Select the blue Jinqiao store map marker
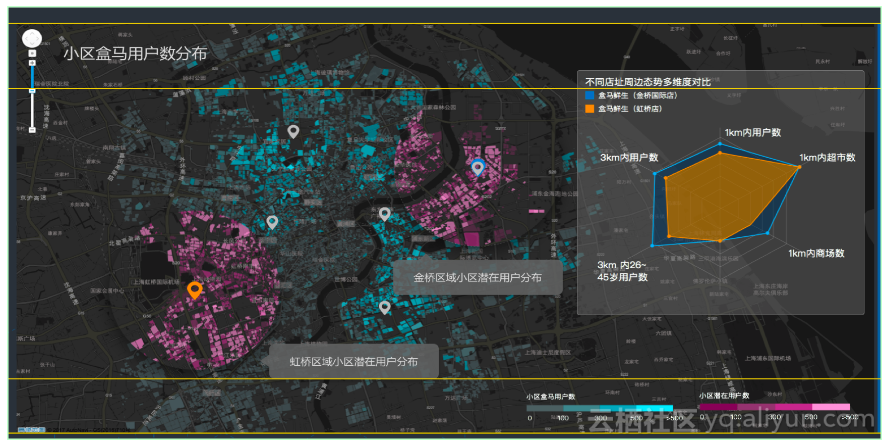The width and height of the screenshot is (887, 443). point(478,167)
